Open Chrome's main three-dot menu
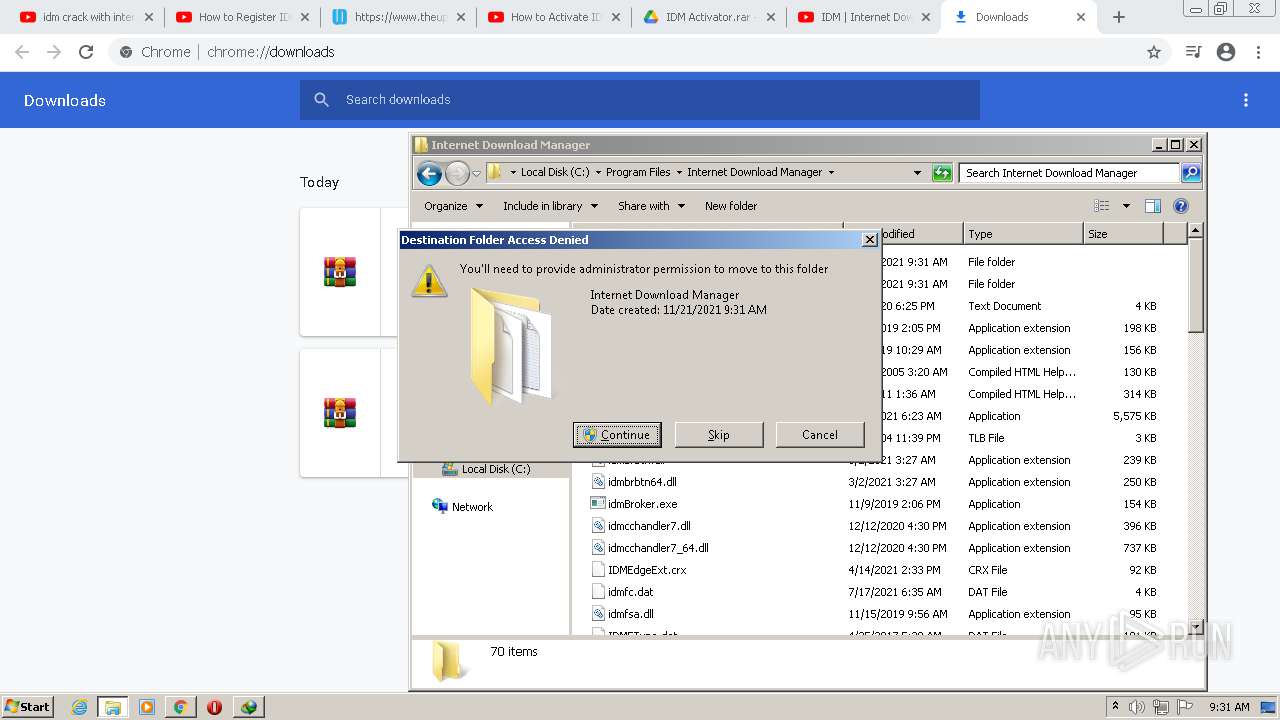The height and width of the screenshot is (720, 1280). (x=1258, y=52)
